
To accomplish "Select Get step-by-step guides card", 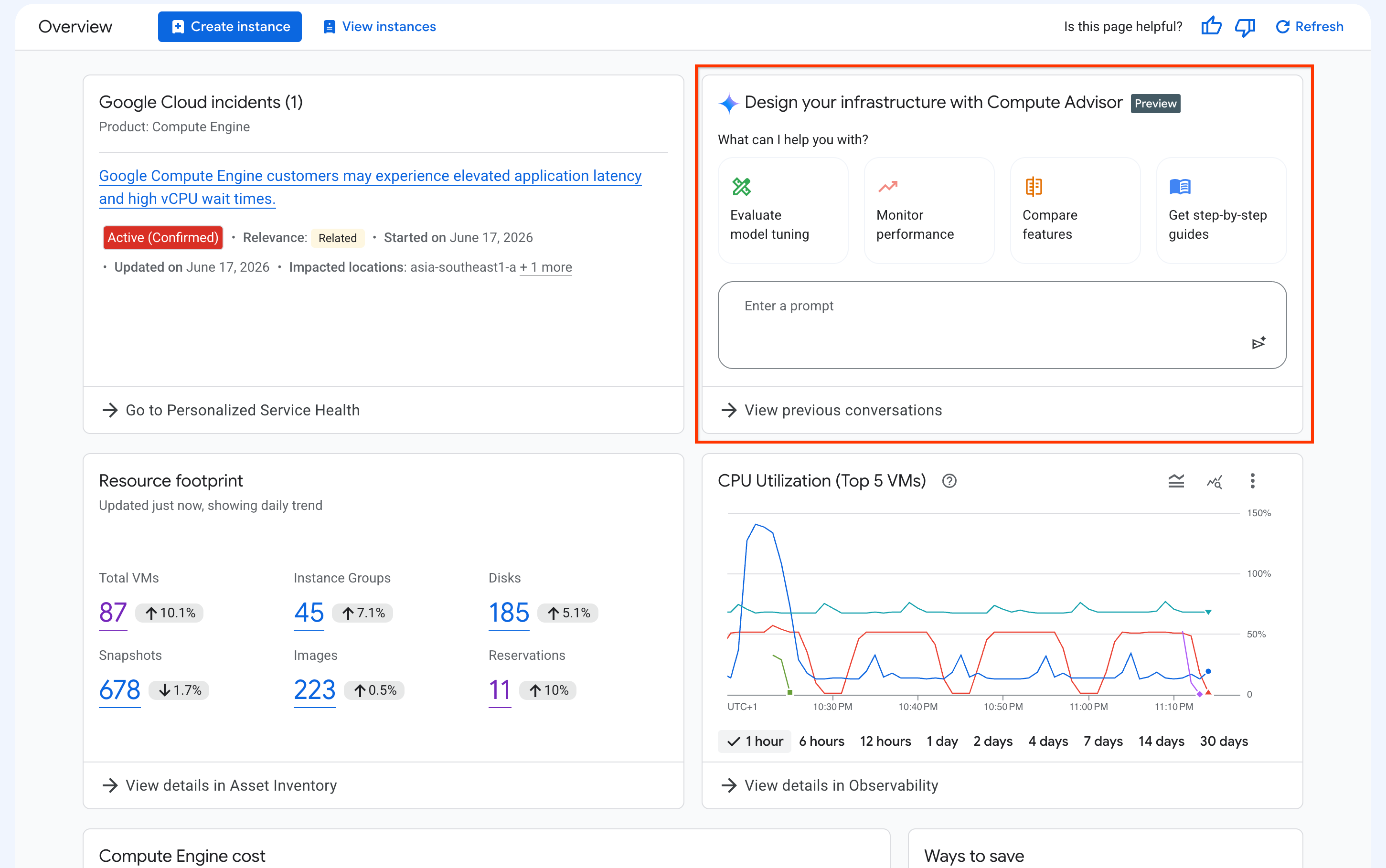I will [x=1221, y=210].
